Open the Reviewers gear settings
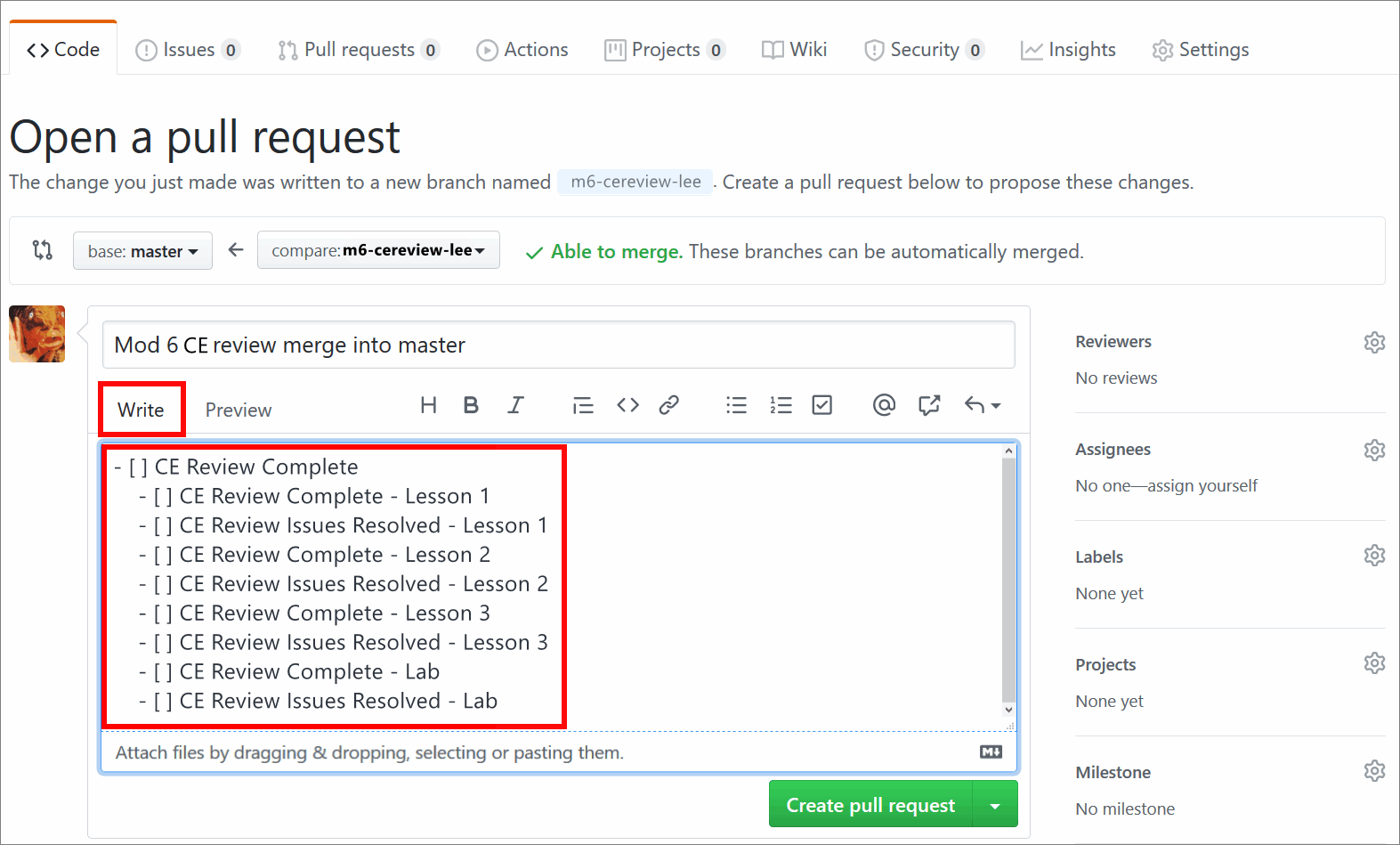This screenshot has width=1400, height=845. 1374,342
